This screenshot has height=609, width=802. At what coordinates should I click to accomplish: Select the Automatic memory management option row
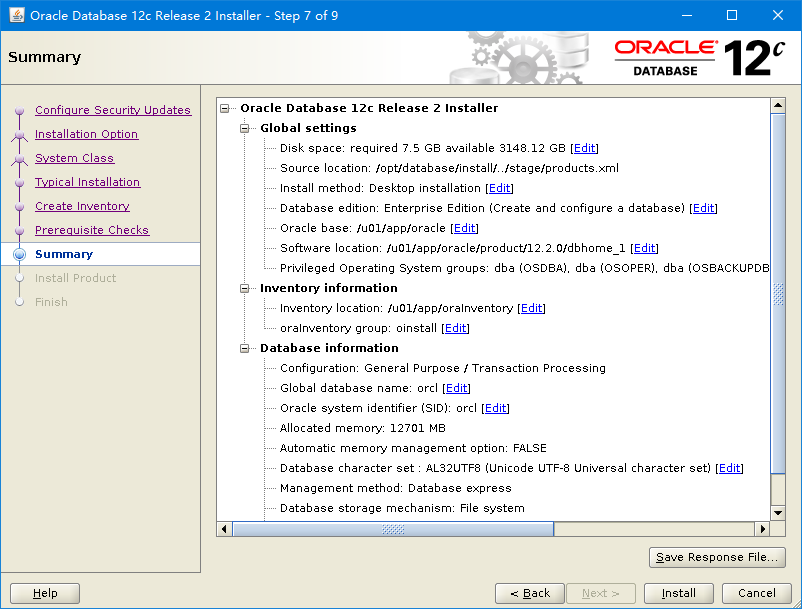[x=413, y=448]
